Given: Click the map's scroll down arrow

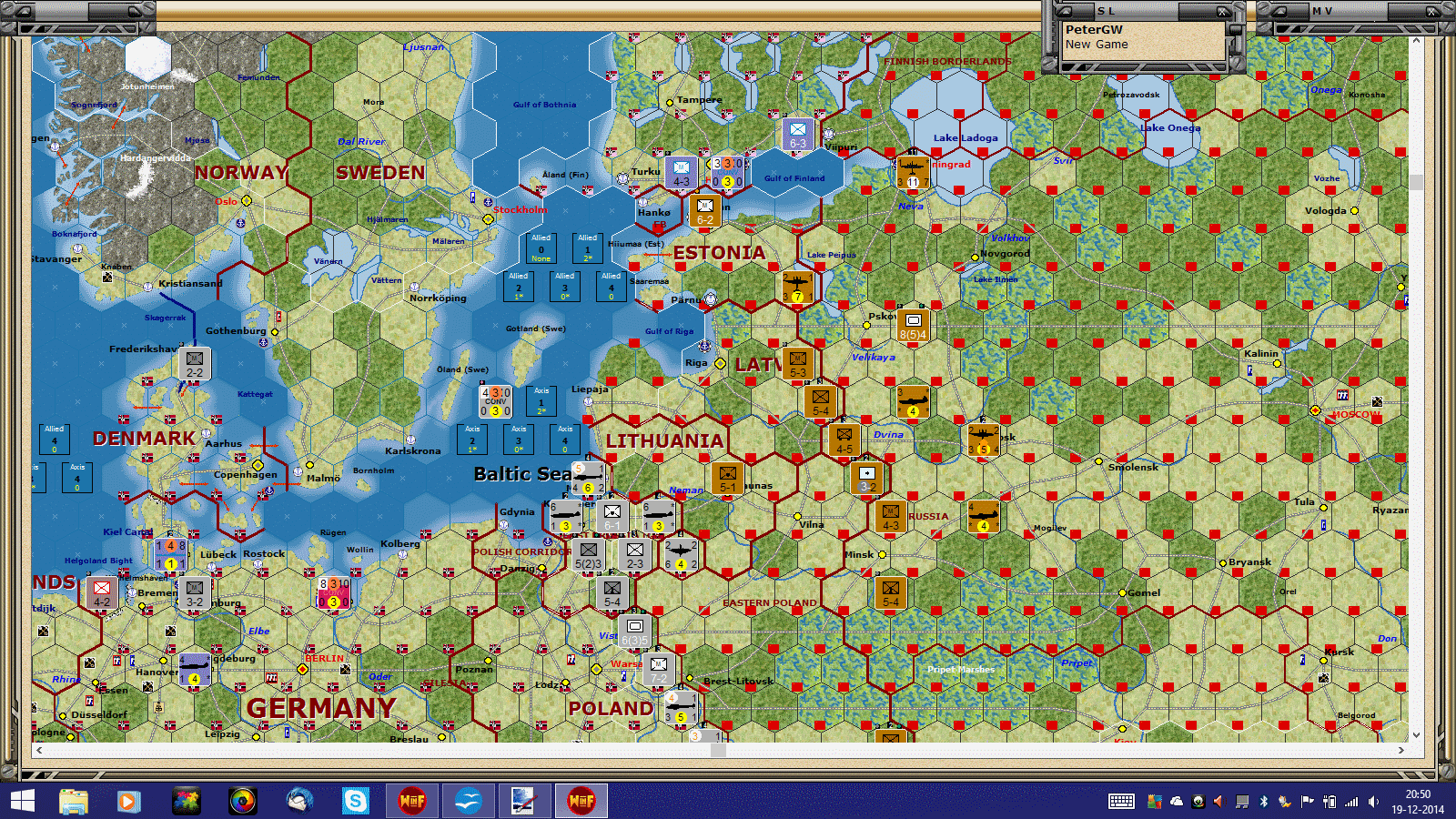Looking at the screenshot, I should point(1416,735).
